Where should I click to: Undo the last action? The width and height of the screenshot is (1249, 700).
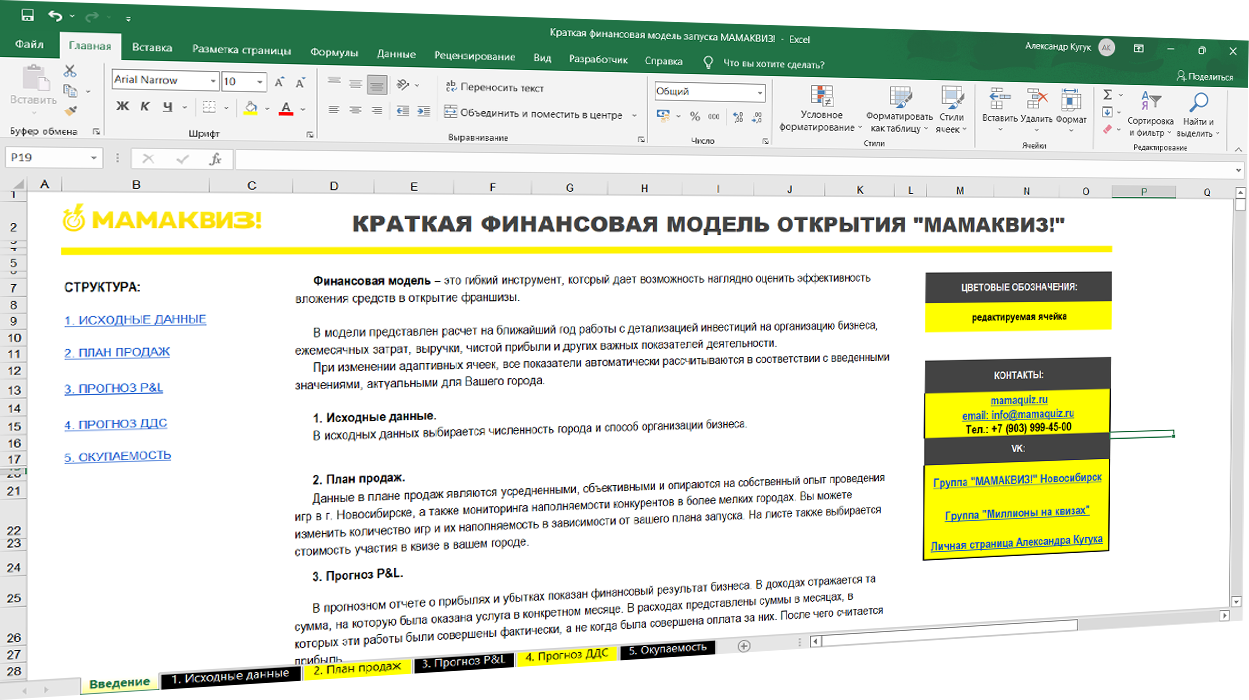pos(54,16)
